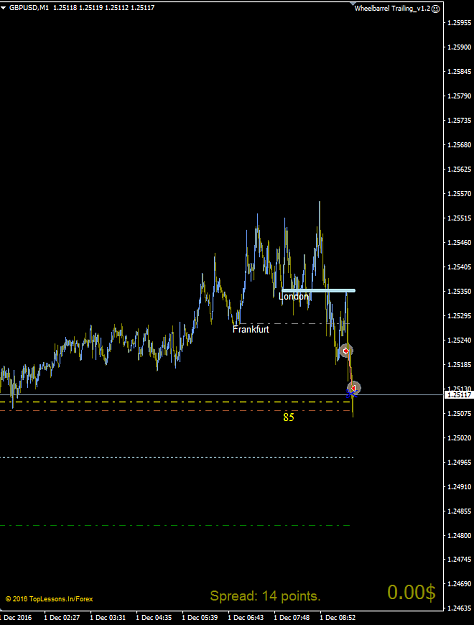This screenshot has width=474, height=625.
Task: Select the upper red sell arrow trade marker
Action: pos(346,351)
